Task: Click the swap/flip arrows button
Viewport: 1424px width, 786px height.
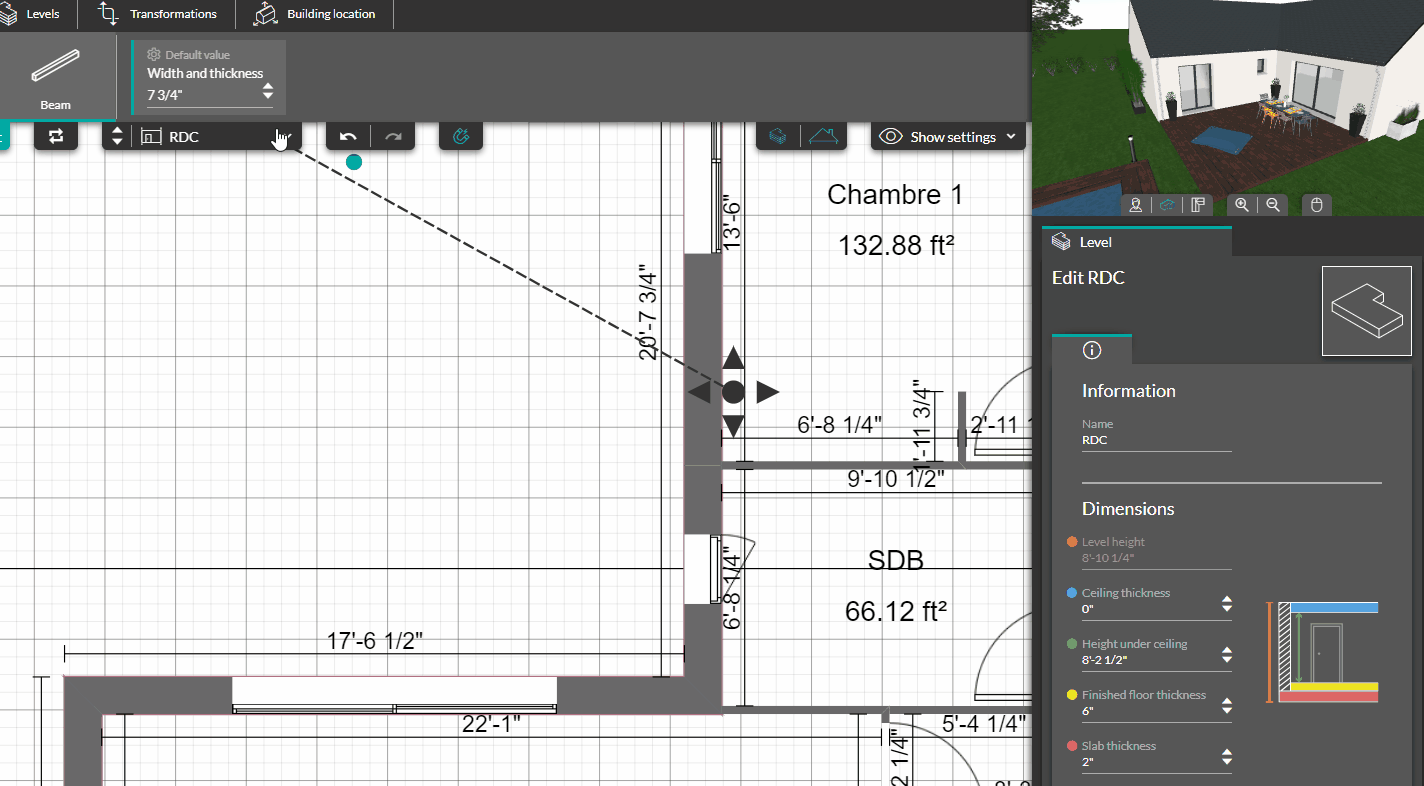Action: point(56,136)
